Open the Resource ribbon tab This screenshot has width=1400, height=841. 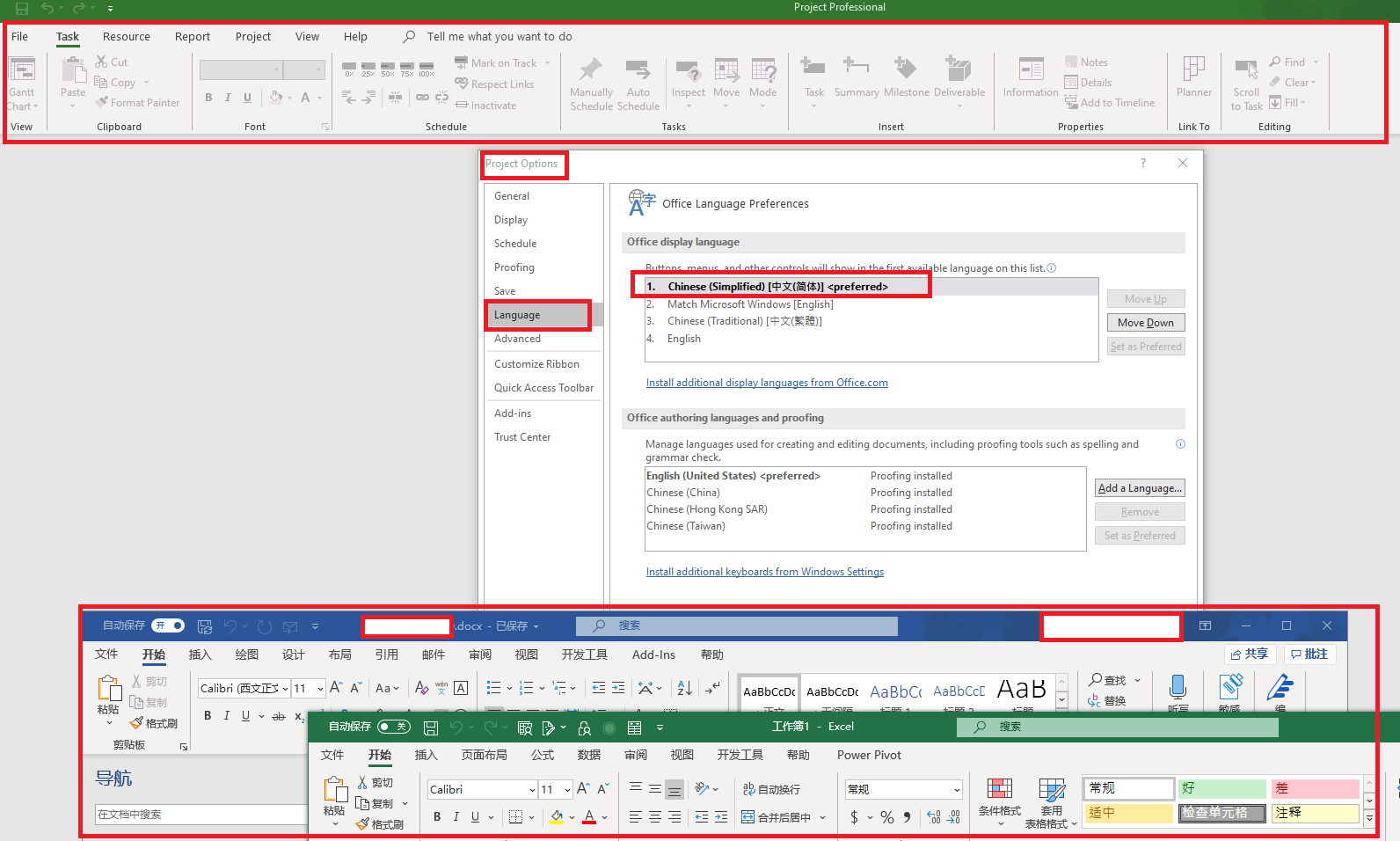click(x=127, y=37)
